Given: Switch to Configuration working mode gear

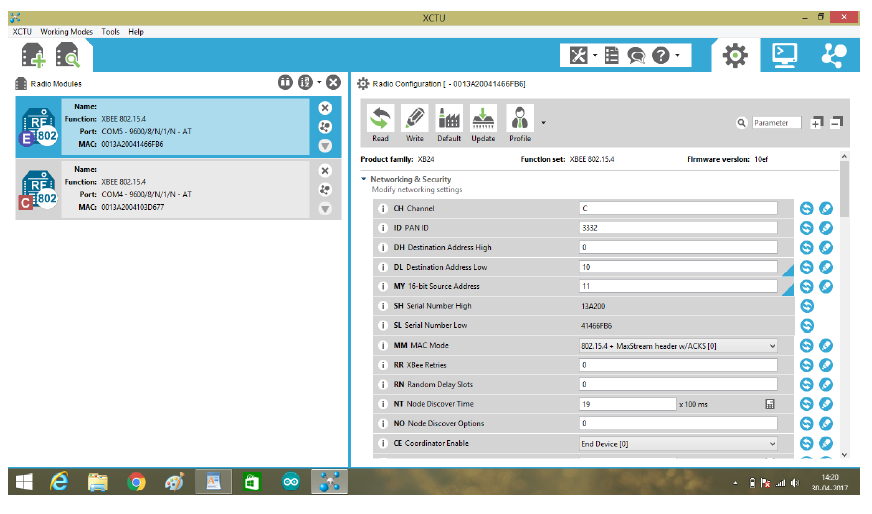Looking at the screenshot, I should coord(735,56).
